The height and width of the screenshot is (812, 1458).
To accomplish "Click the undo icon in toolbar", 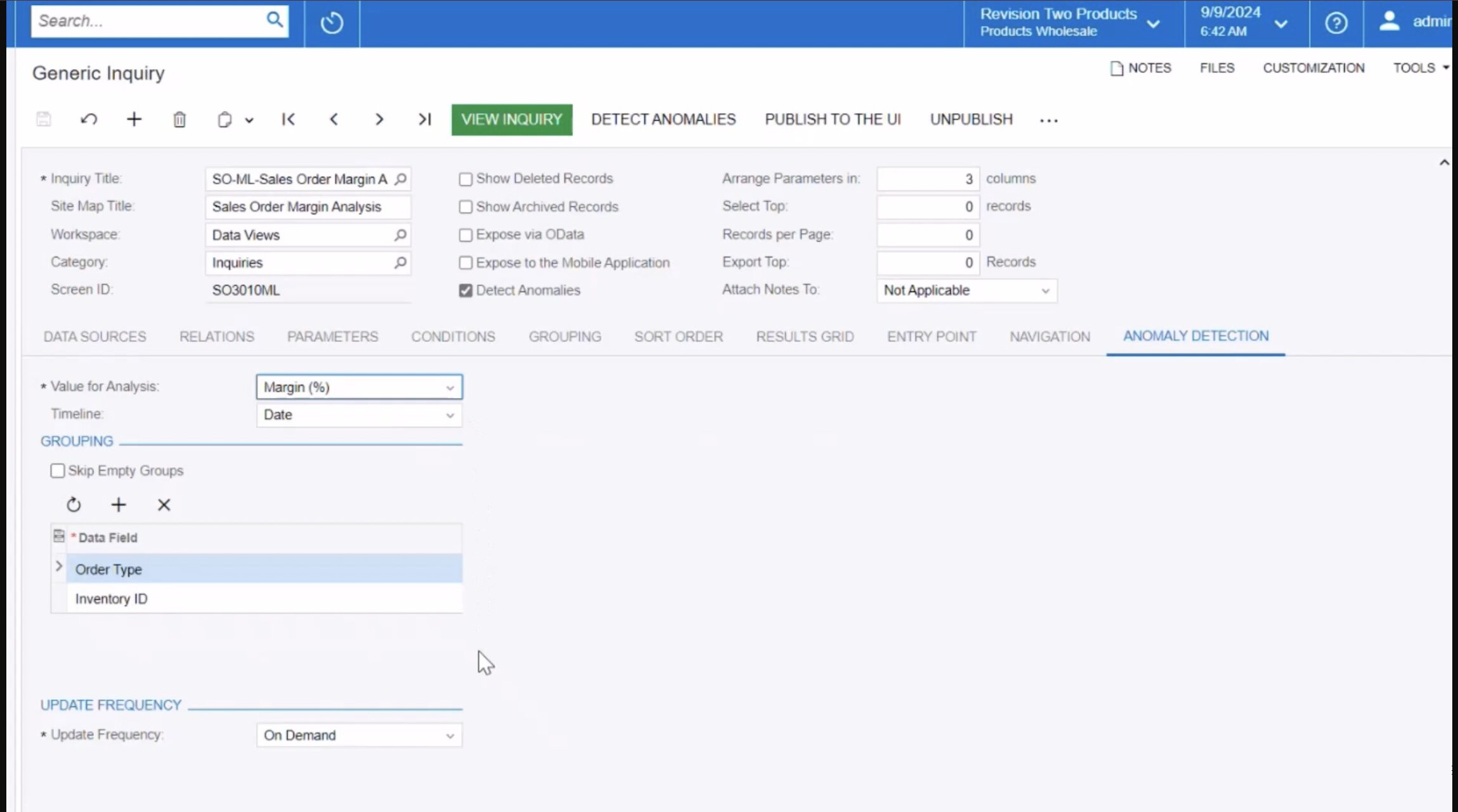I will [x=89, y=119].
